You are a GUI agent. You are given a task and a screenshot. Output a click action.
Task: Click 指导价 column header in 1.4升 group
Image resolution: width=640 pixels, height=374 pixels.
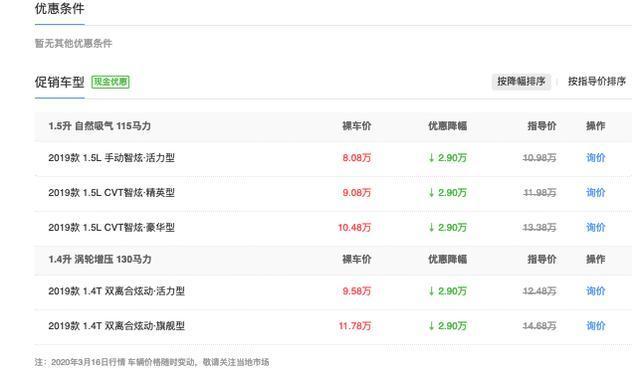(x=542, y=259)
